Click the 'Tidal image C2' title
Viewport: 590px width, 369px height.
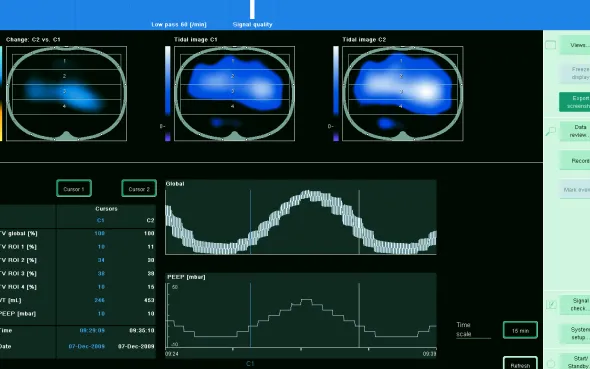[x=364, y=39]
